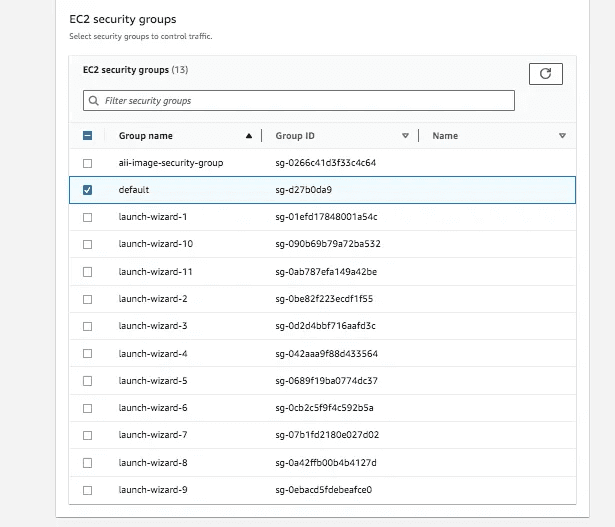Click group ID sg-0be82f223ecdf1f55
The height and width of the screenshot is (527, 615).
point(324,299)
